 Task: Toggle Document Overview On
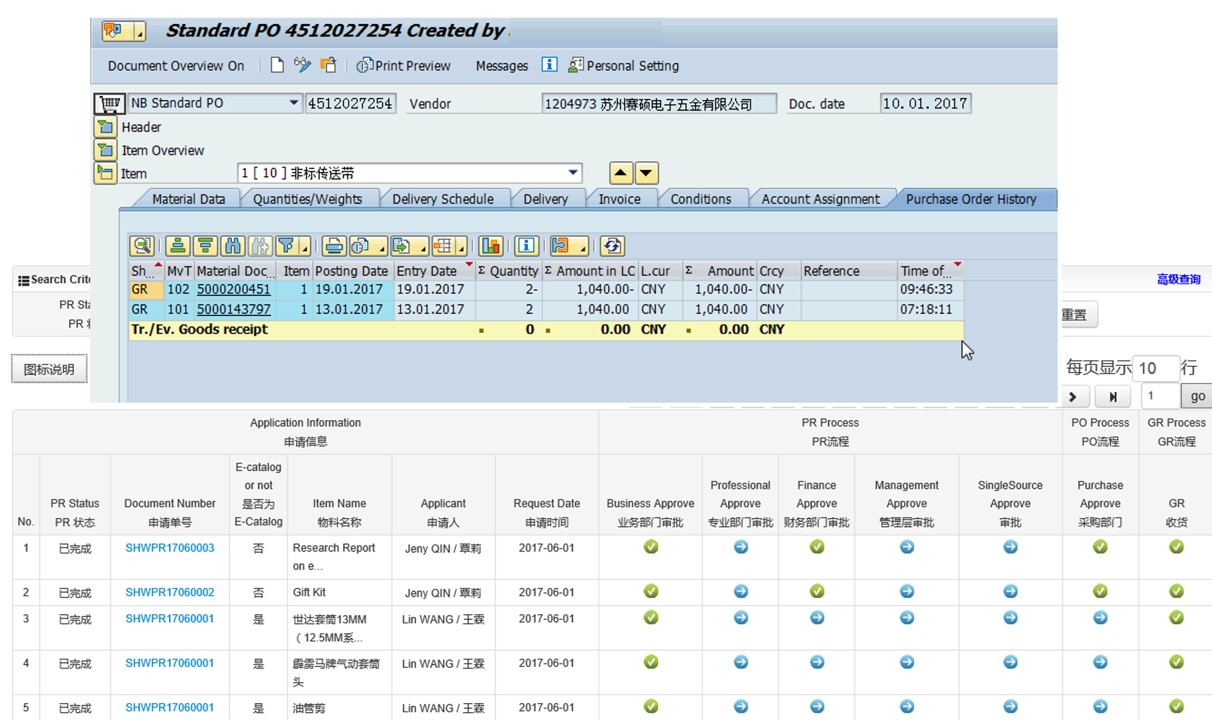[176, 66]
